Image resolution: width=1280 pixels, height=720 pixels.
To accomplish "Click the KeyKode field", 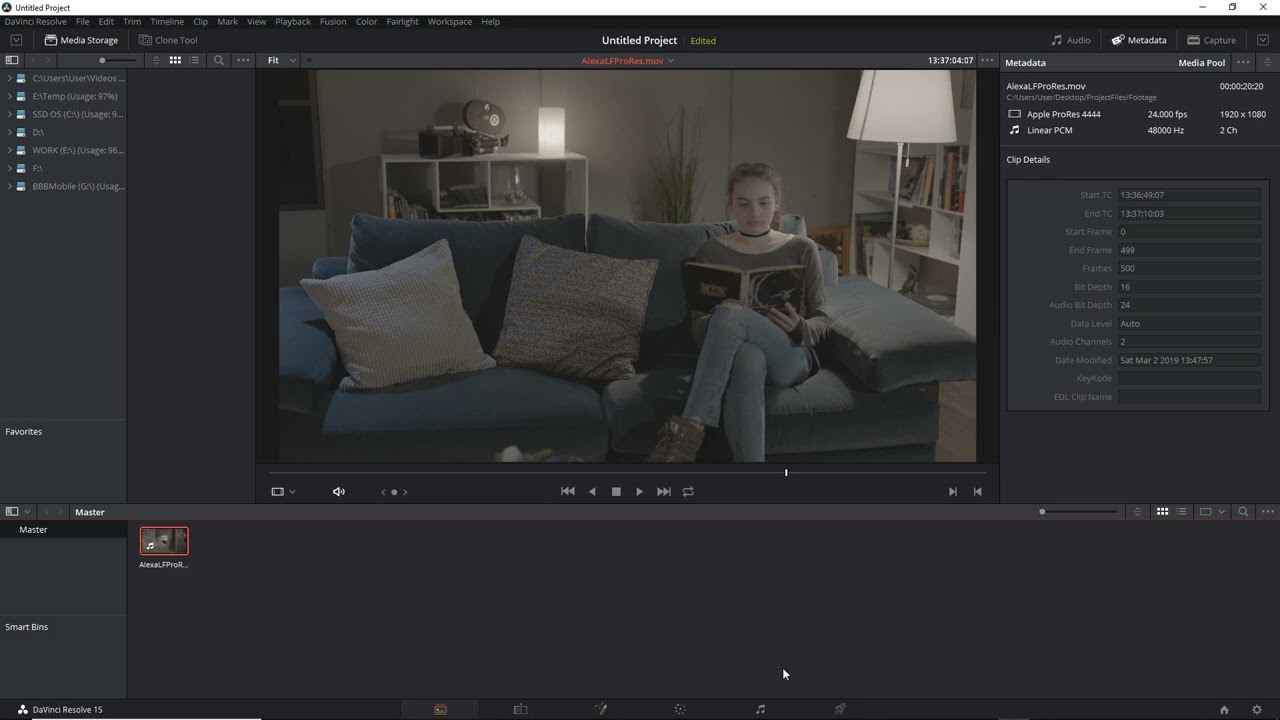I will coord(1189,378).
